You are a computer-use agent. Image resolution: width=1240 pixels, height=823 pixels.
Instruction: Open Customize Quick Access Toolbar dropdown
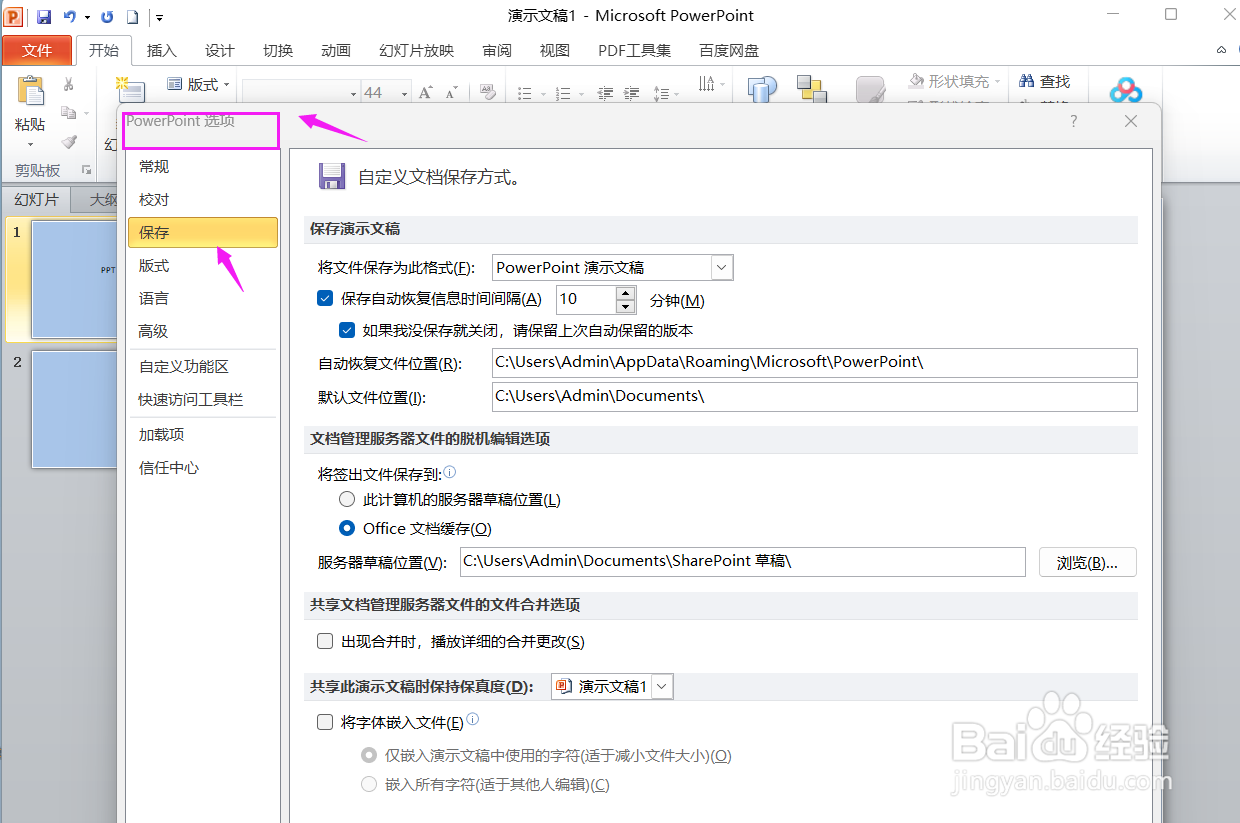pos(160,17)
